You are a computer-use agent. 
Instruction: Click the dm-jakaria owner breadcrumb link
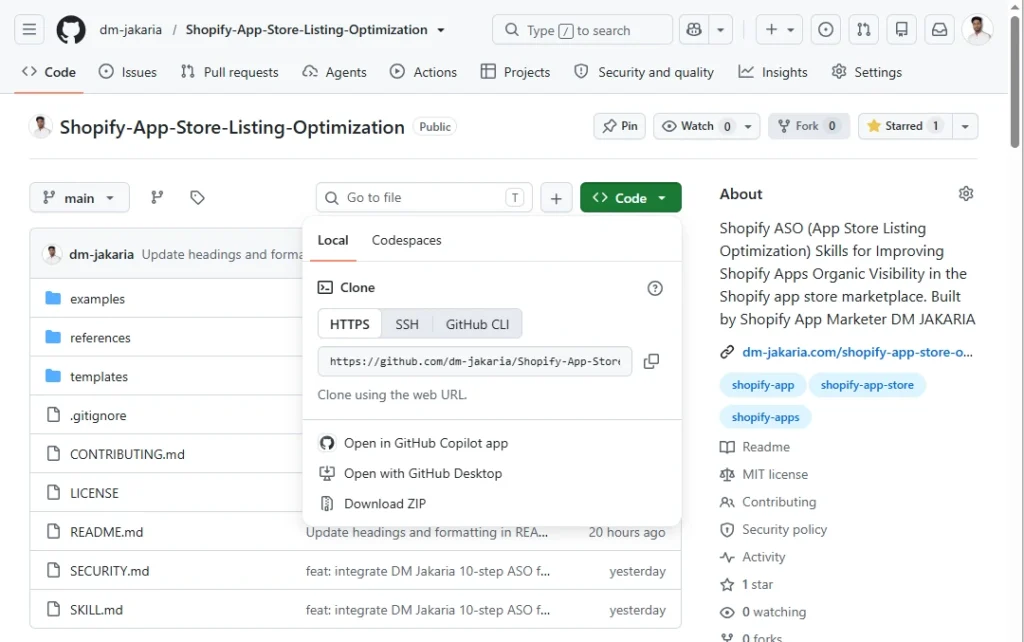131,30
